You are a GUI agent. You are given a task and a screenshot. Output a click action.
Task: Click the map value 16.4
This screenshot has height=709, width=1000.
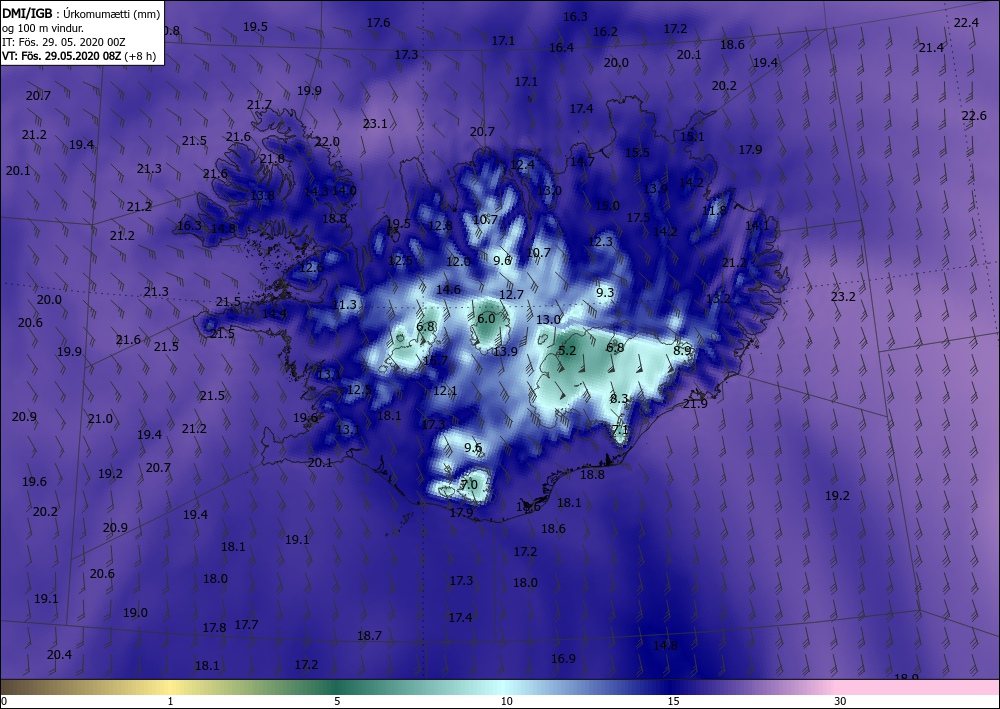click(561, 48)
